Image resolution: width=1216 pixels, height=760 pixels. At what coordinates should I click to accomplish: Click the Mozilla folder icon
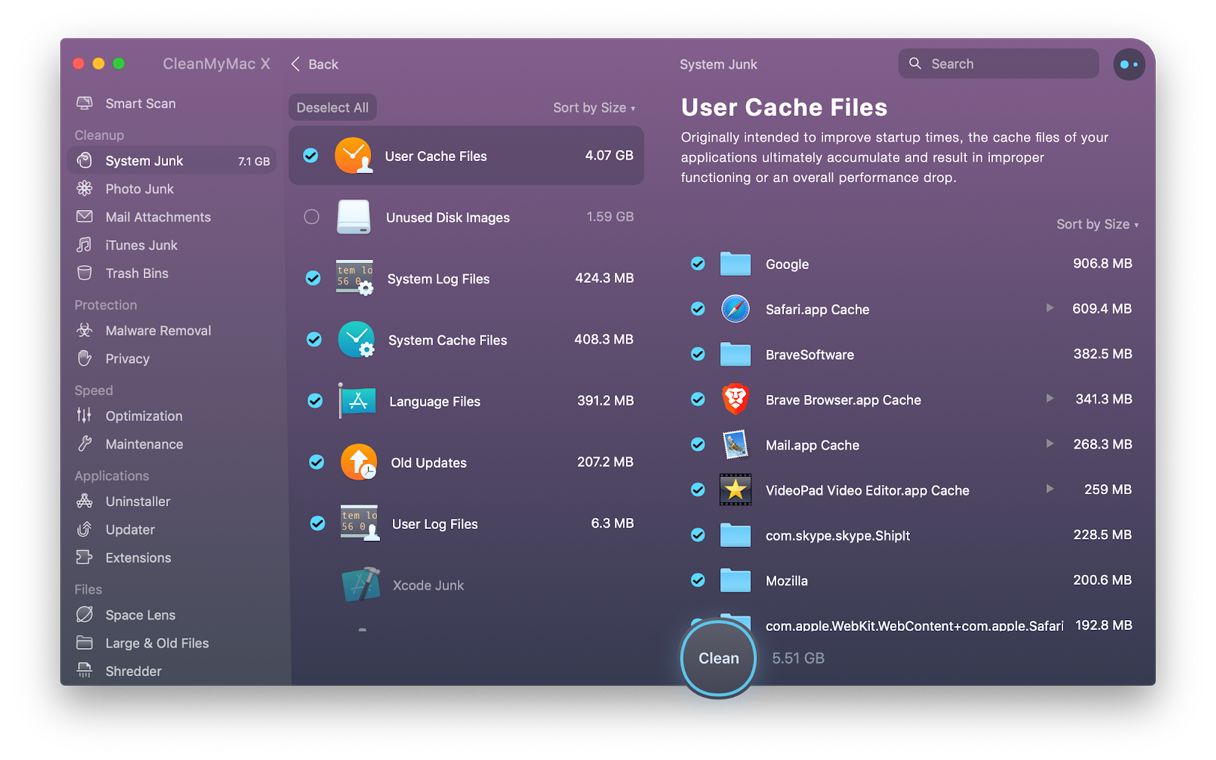[735, 580]
